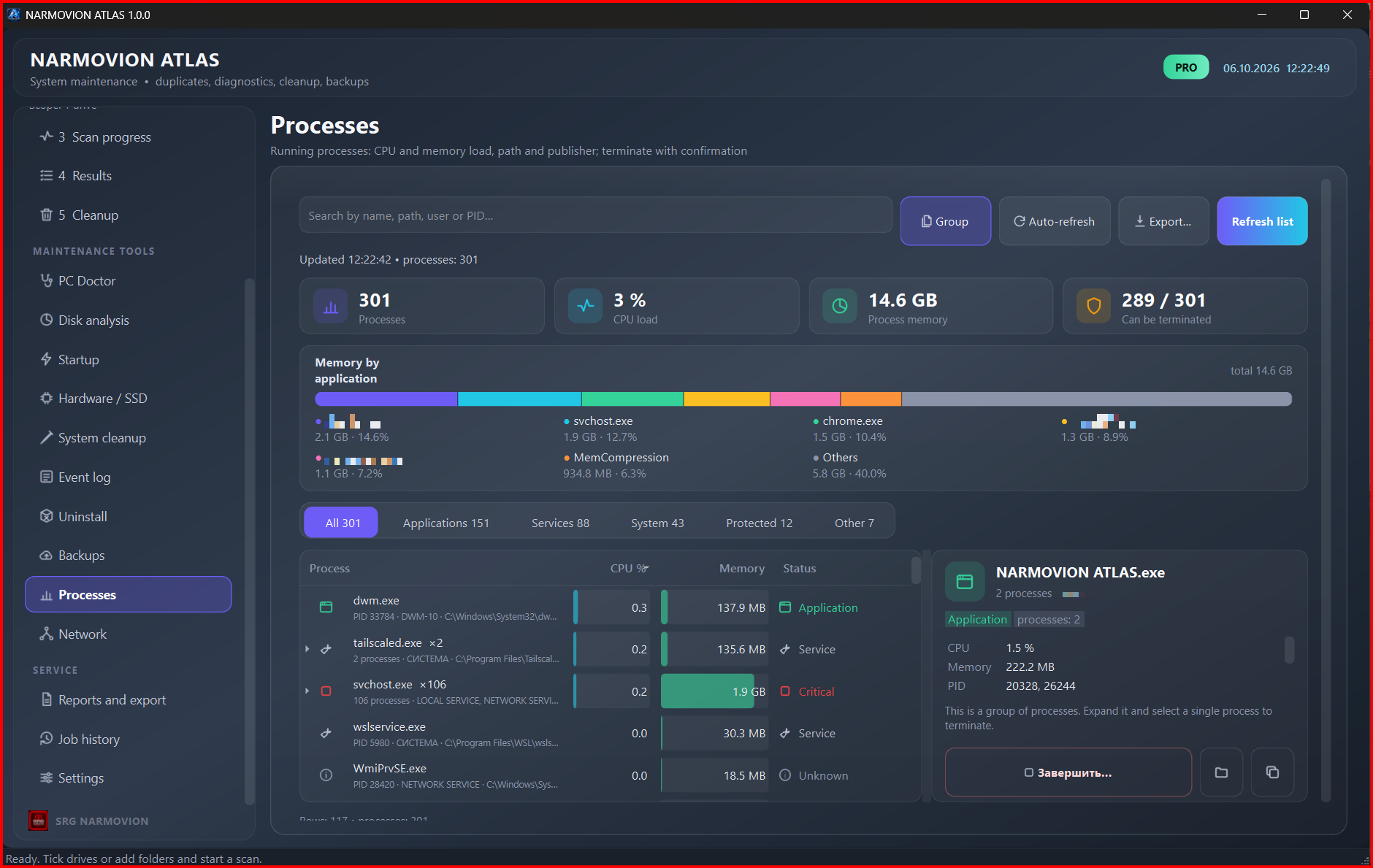This screenshot has width=1373, height=868.
Task: Click the copy icon button in details panel
Action: point(1272,772)
